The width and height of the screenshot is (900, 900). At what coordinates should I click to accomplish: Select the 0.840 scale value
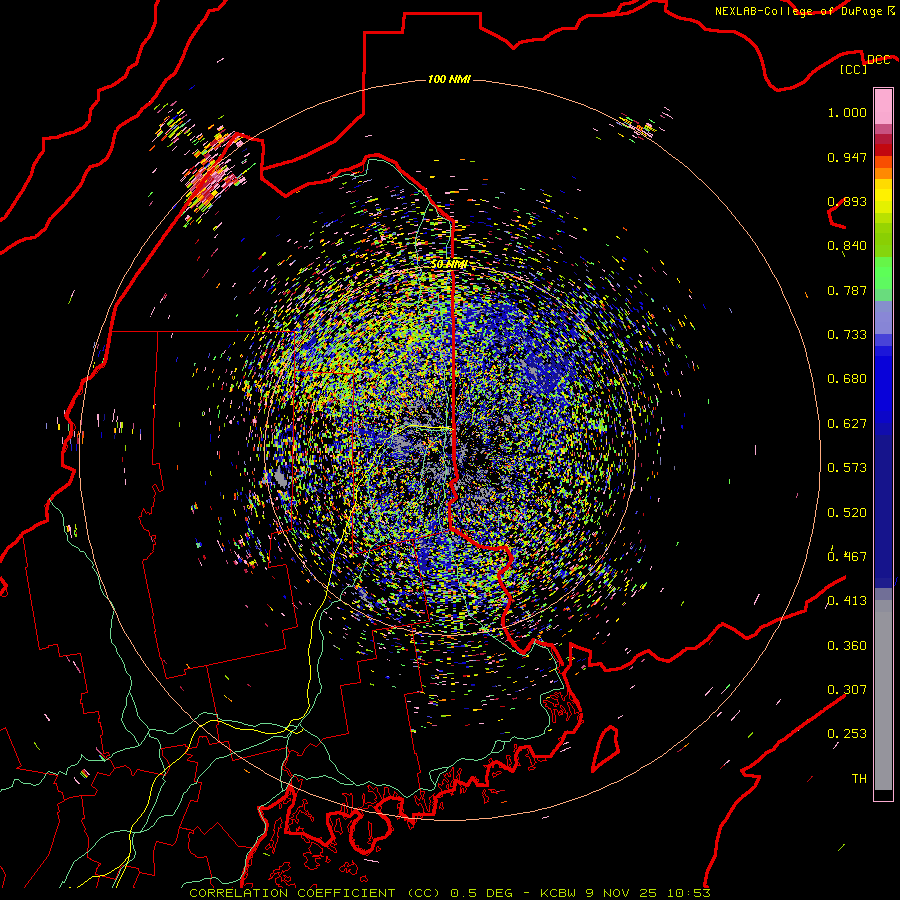point(847,246)
